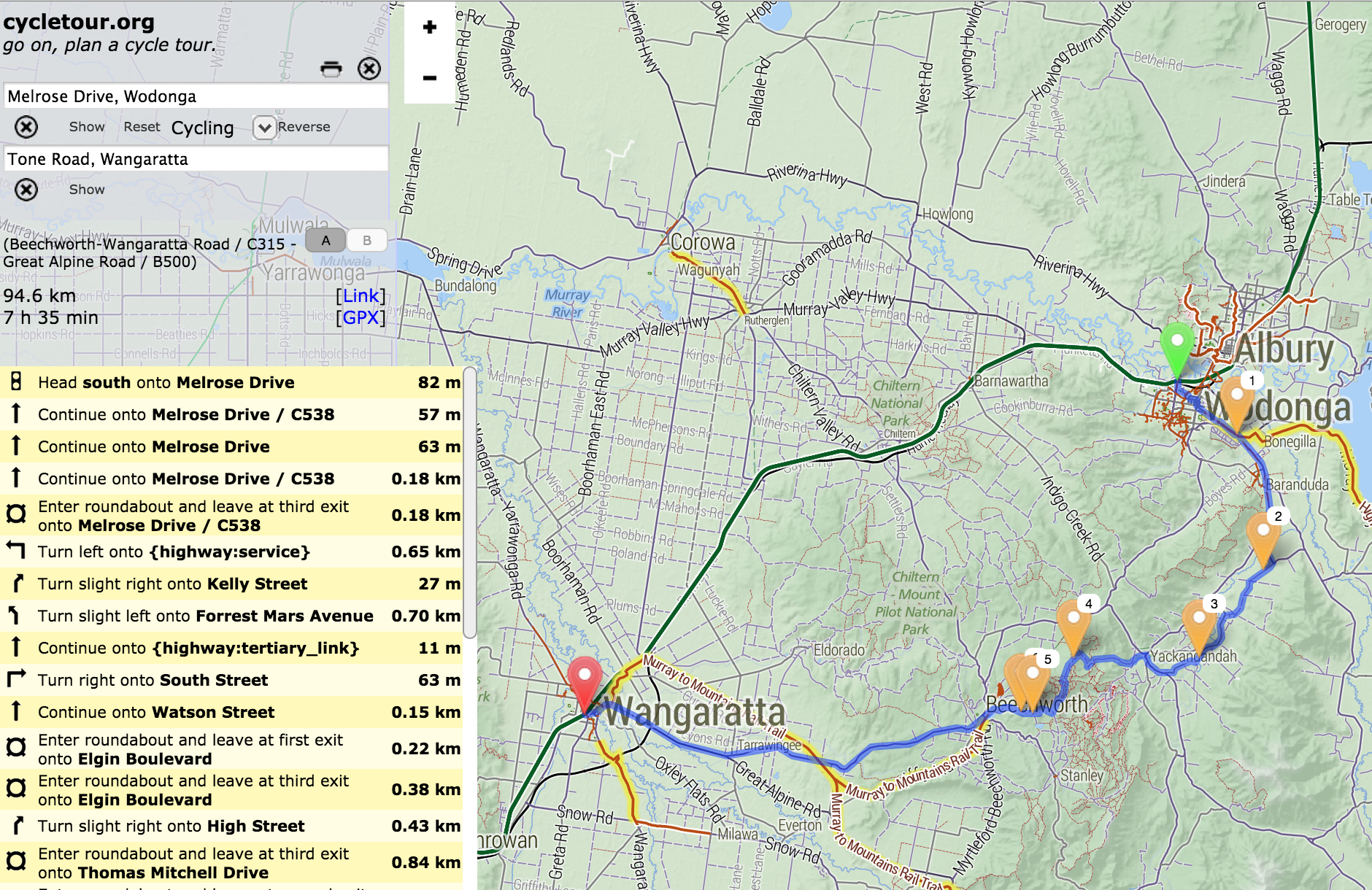The image size is (1372, 890).
Task: Switch to route alternative A
Action: [325, 240]
